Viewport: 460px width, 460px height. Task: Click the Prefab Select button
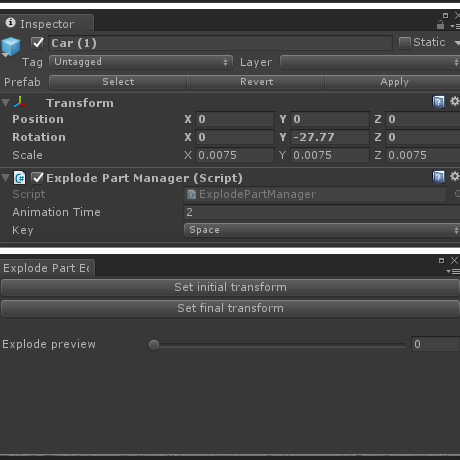118,82
